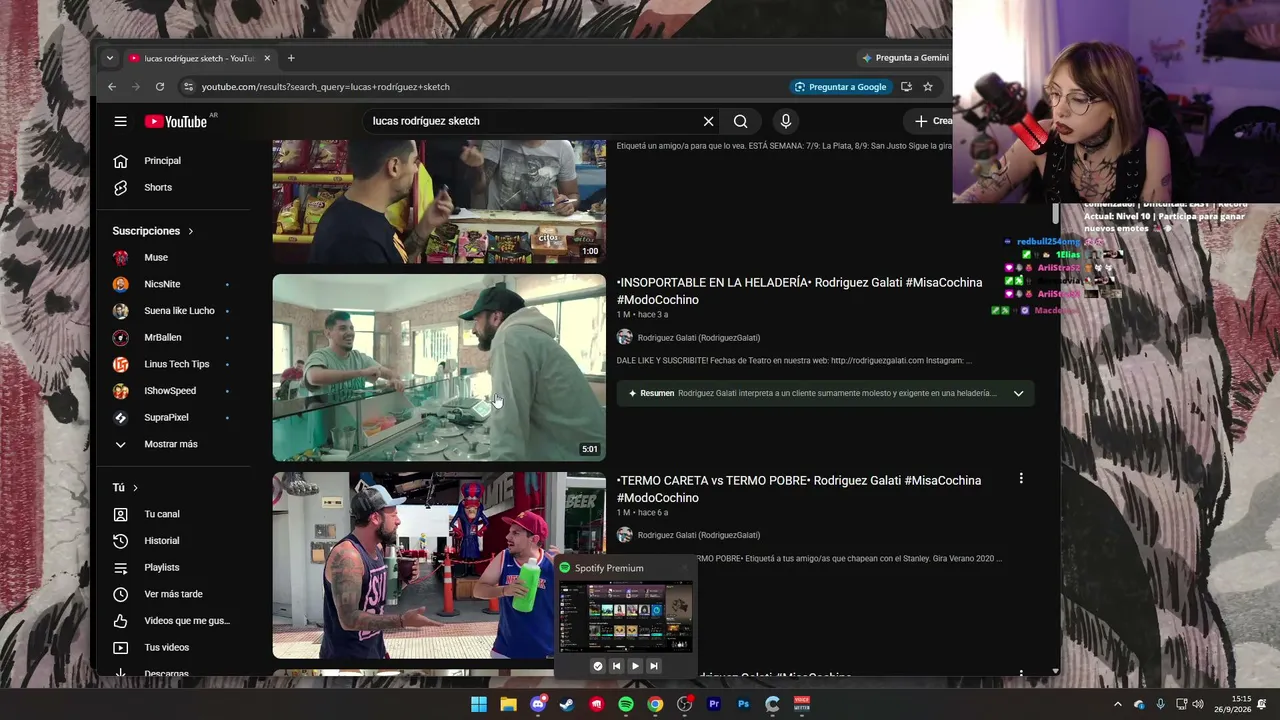
Task: Open the INSOPORTABLE EN LA HELADERÍA thumbnail
Action: (439, 367)
